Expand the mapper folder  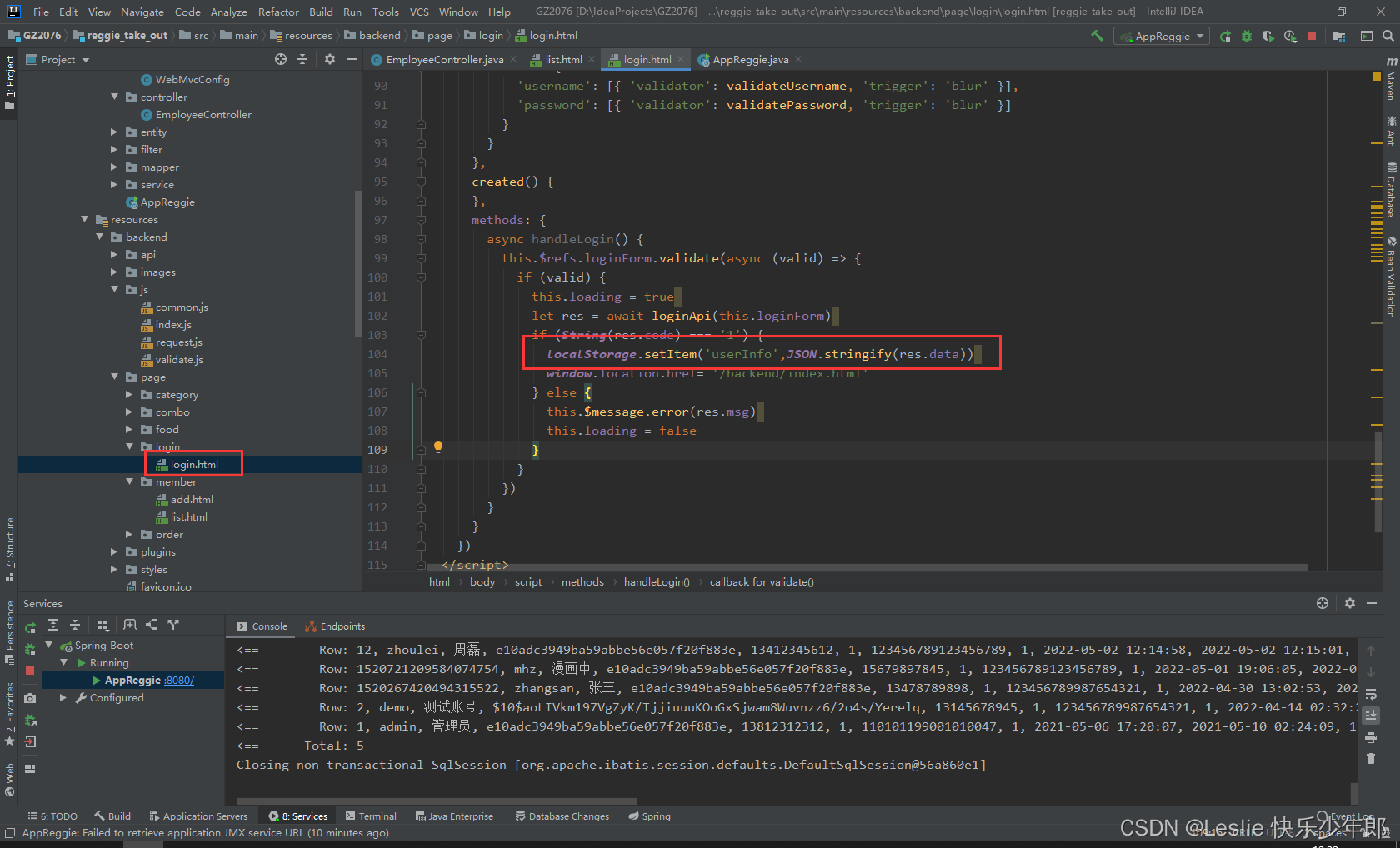(x=115, y=167)
